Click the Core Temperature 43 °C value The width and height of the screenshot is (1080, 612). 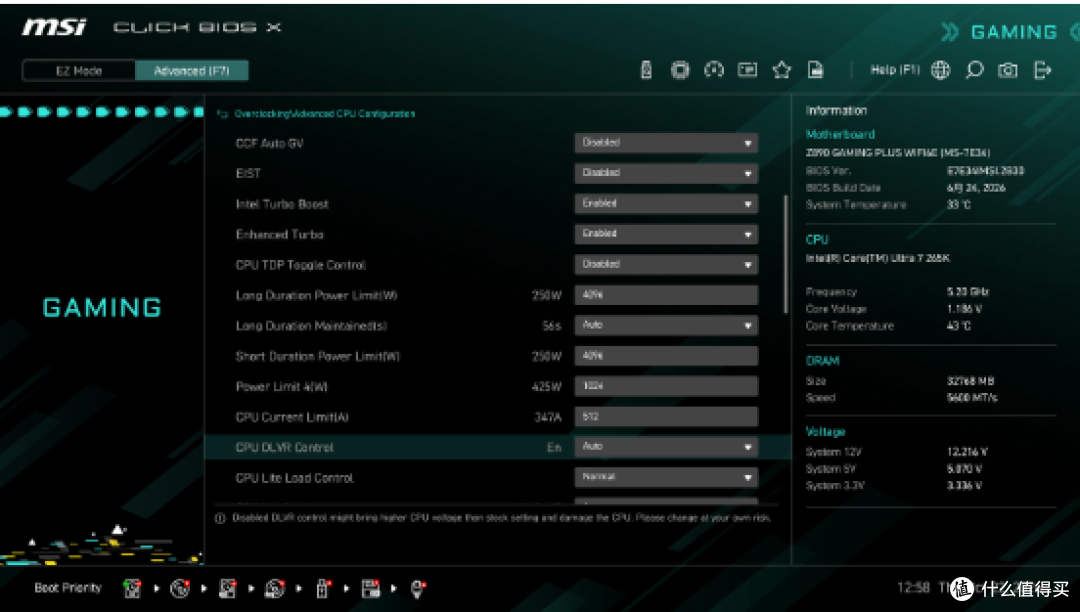click(958, 326)
